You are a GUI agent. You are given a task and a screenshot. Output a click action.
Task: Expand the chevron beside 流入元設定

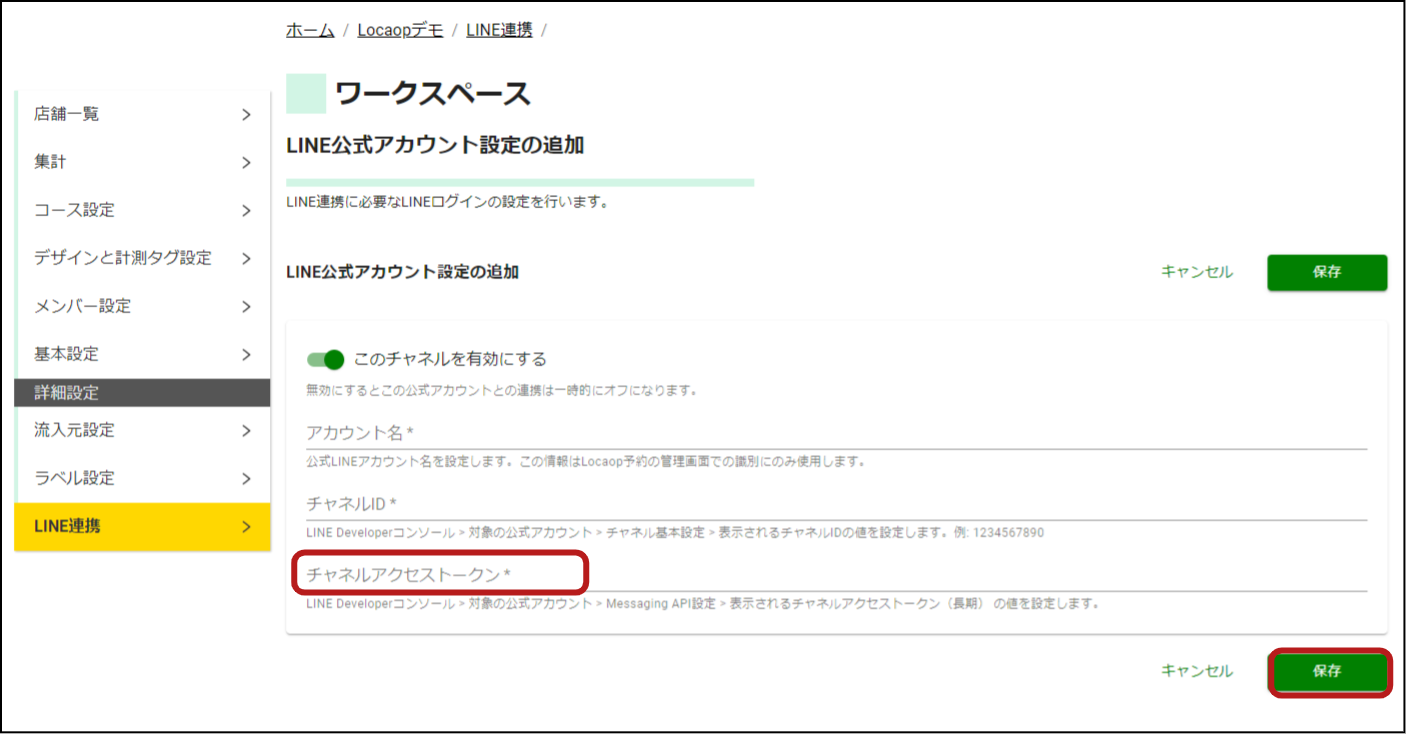[x=246, y=431]
